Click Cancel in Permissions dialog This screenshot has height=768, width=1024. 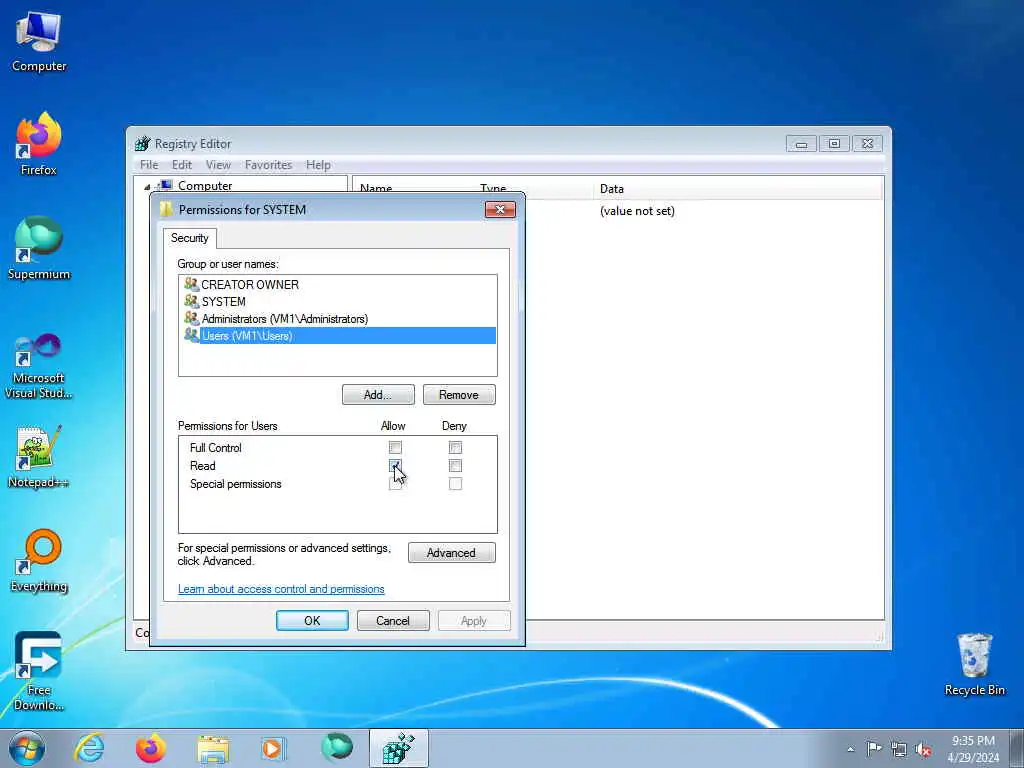[x=393, y=620]
